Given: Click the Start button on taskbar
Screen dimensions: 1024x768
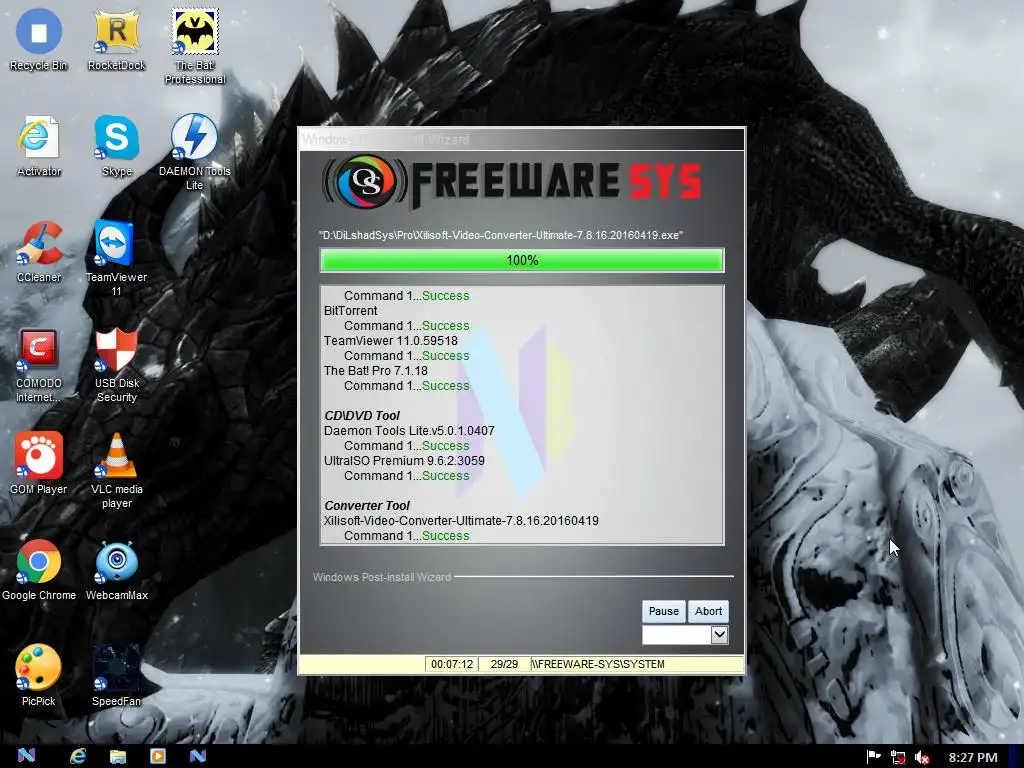Looking at the screenshot, I should click(x=26, y=756).
